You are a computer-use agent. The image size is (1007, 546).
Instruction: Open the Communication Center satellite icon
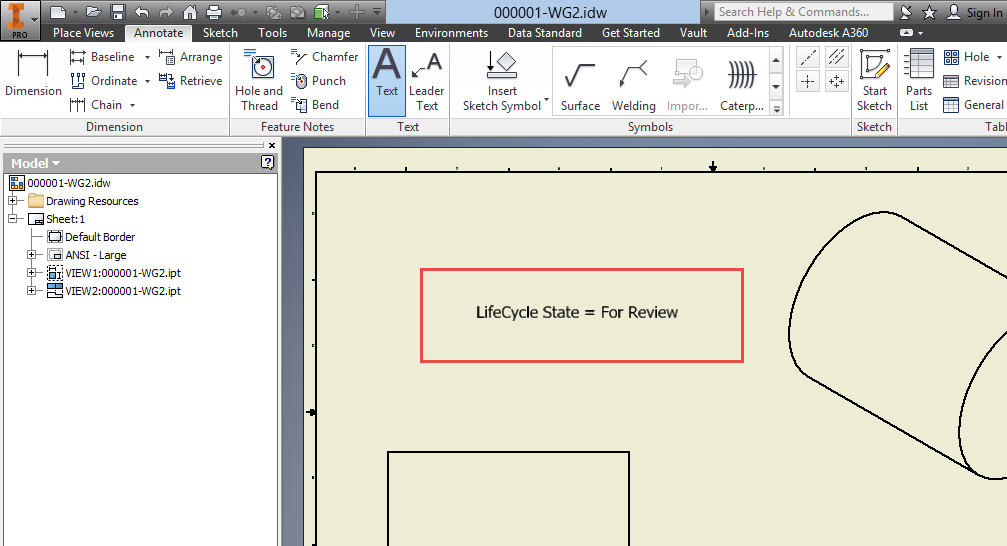[906, 12]
